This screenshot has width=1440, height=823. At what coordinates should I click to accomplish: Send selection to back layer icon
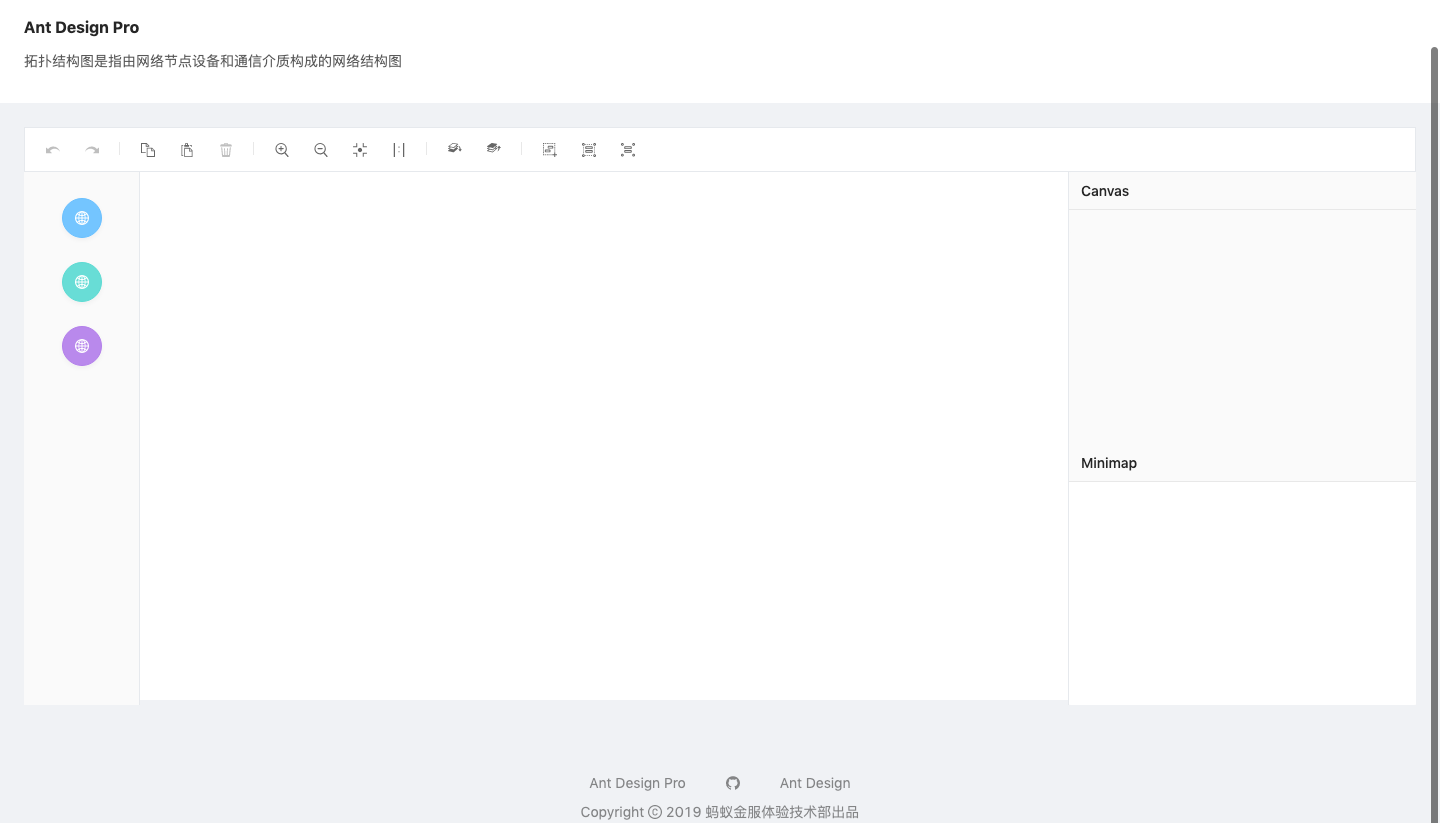click(x=455, y=149)
